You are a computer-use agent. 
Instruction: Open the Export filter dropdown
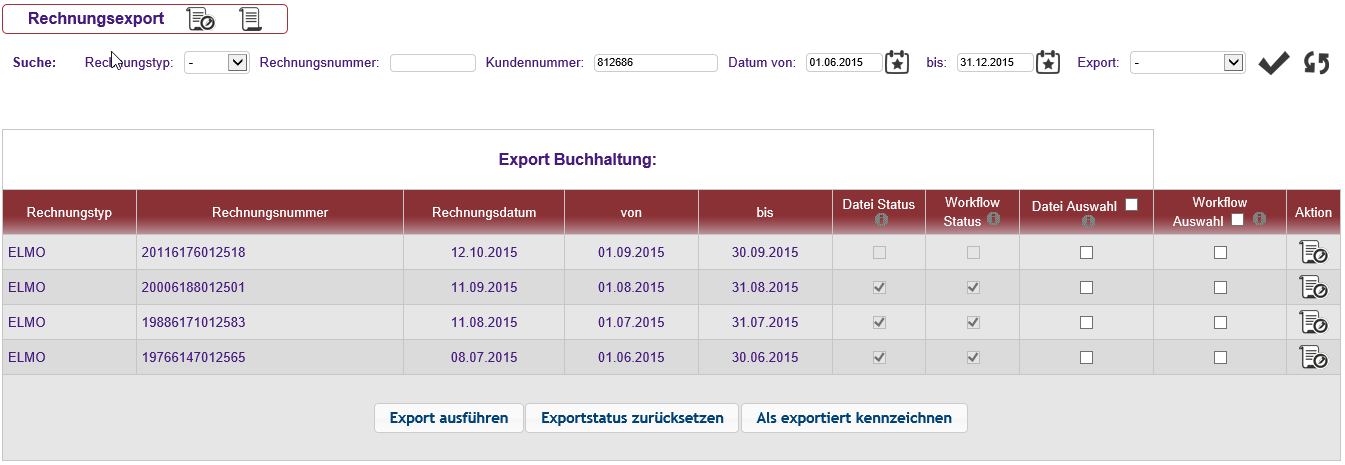pyautogui.click(x=1187, y=63)
